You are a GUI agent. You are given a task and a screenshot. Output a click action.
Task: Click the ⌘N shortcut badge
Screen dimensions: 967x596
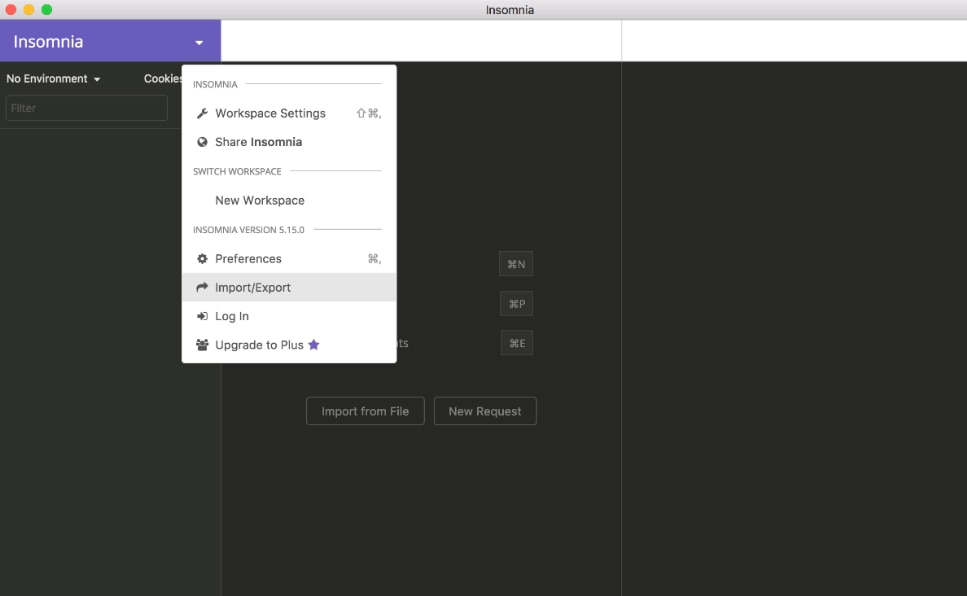516,264
